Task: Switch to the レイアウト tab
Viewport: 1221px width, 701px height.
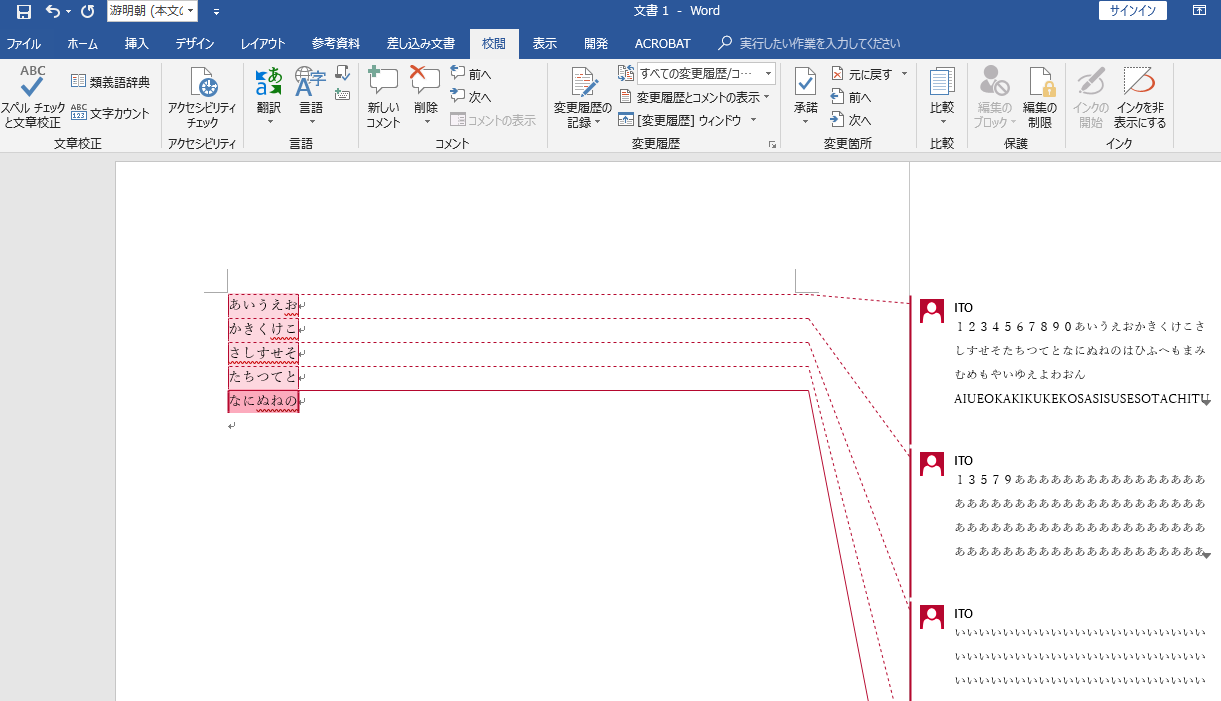Action: (263, 44)
